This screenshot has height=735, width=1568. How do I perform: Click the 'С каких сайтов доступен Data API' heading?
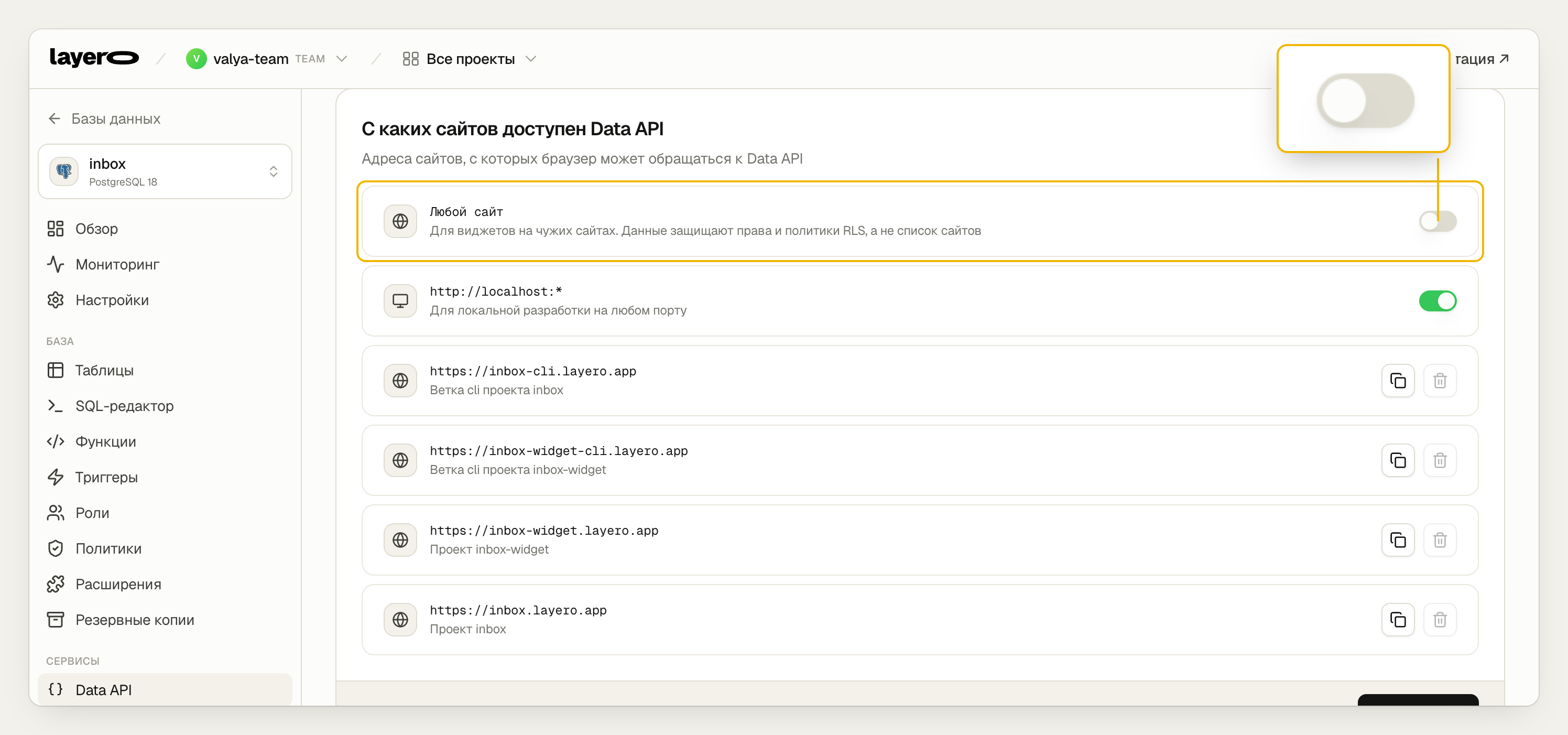pyautogui.click(x=512, y=128)
